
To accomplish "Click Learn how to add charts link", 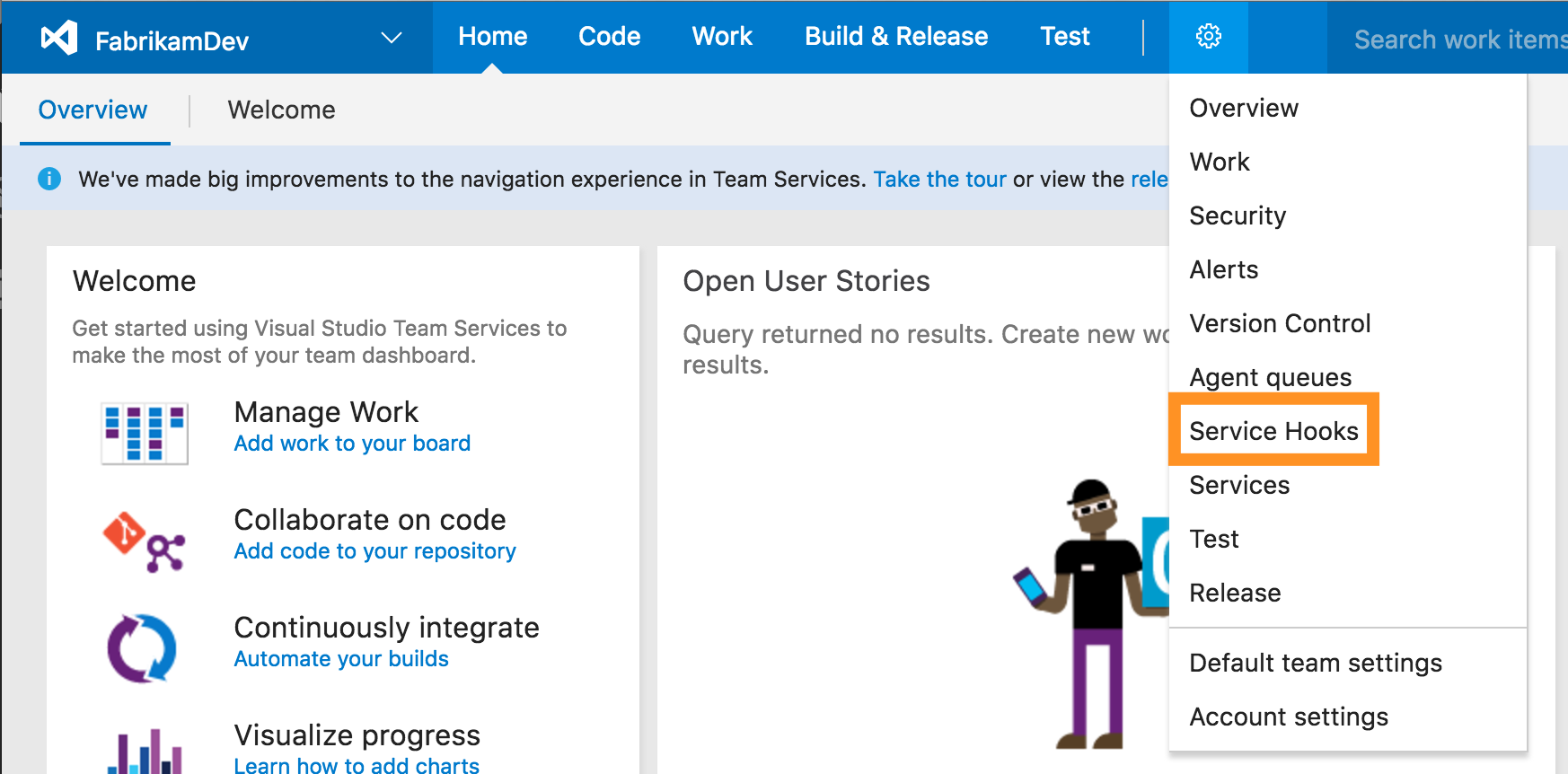I will (357, 765).
